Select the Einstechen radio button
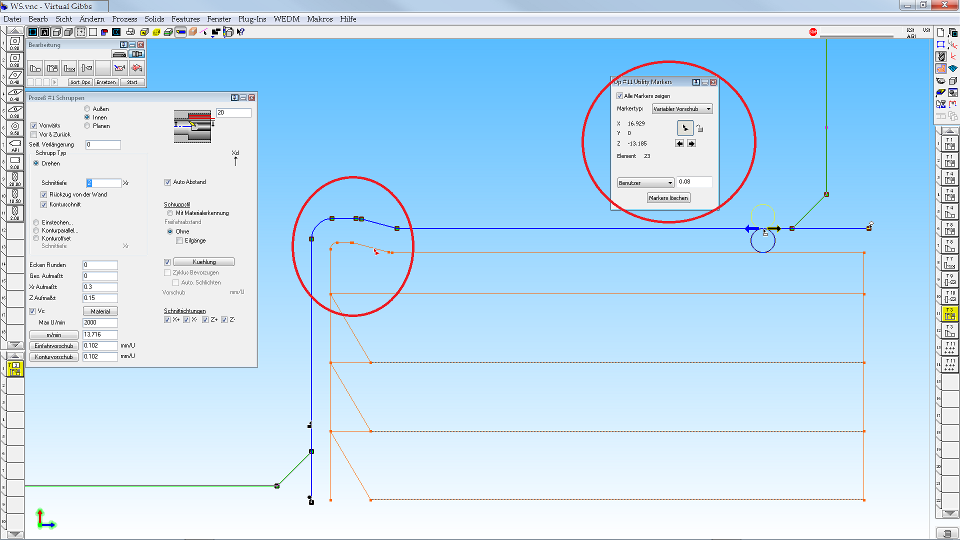Image resolution: width=960 pixels, height=540 pixels. [36, 222]
